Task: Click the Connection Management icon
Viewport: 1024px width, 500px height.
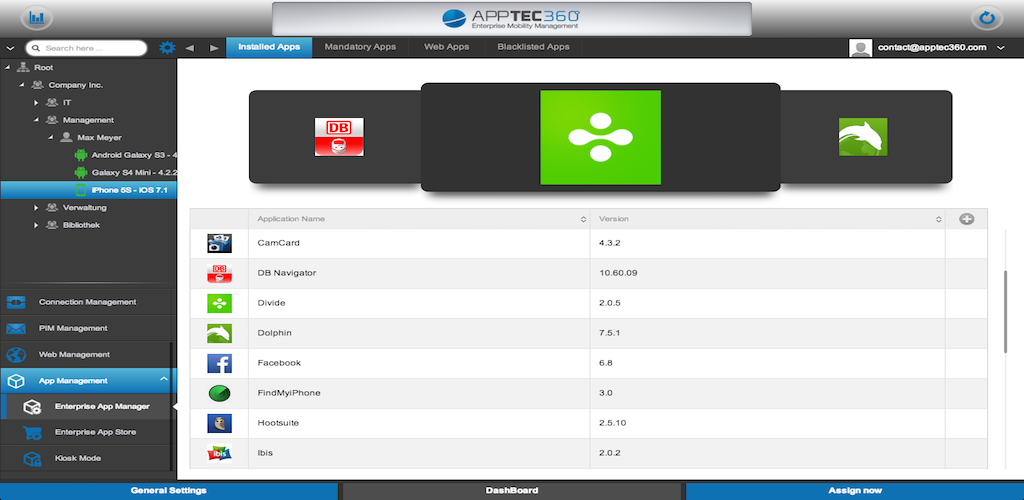Action: [x=16, y=302]
